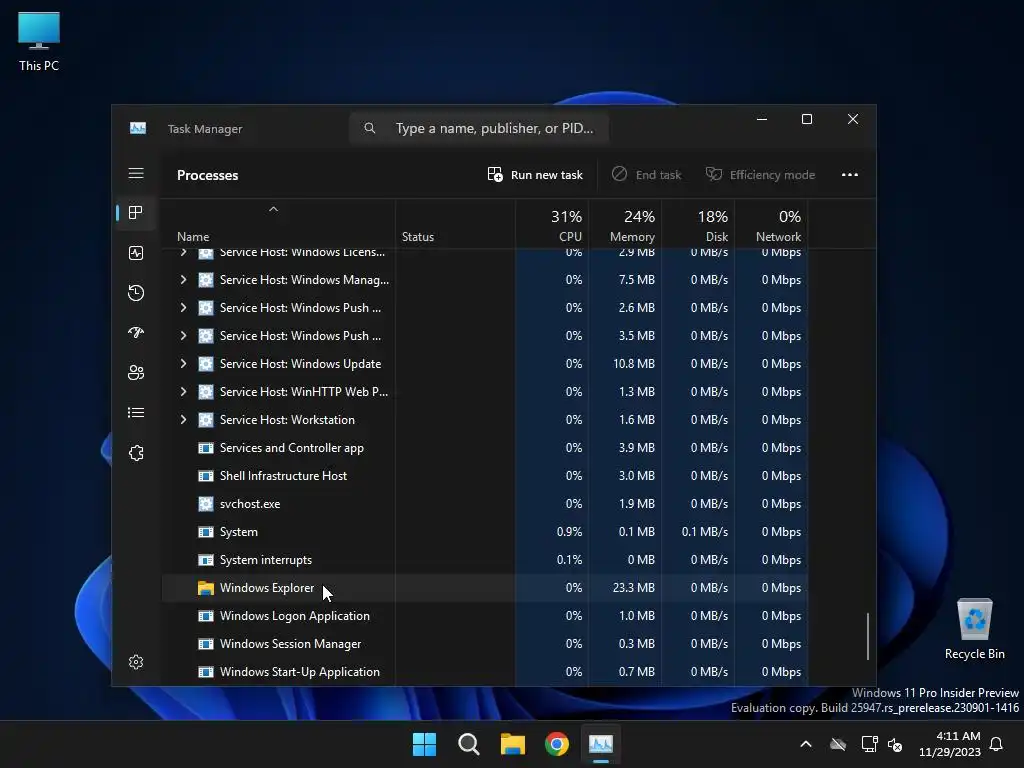Click the search magnifier icon in Task Manager
Image resolution: width=1024 pixels, height=768 pixels.
[370, 128]
